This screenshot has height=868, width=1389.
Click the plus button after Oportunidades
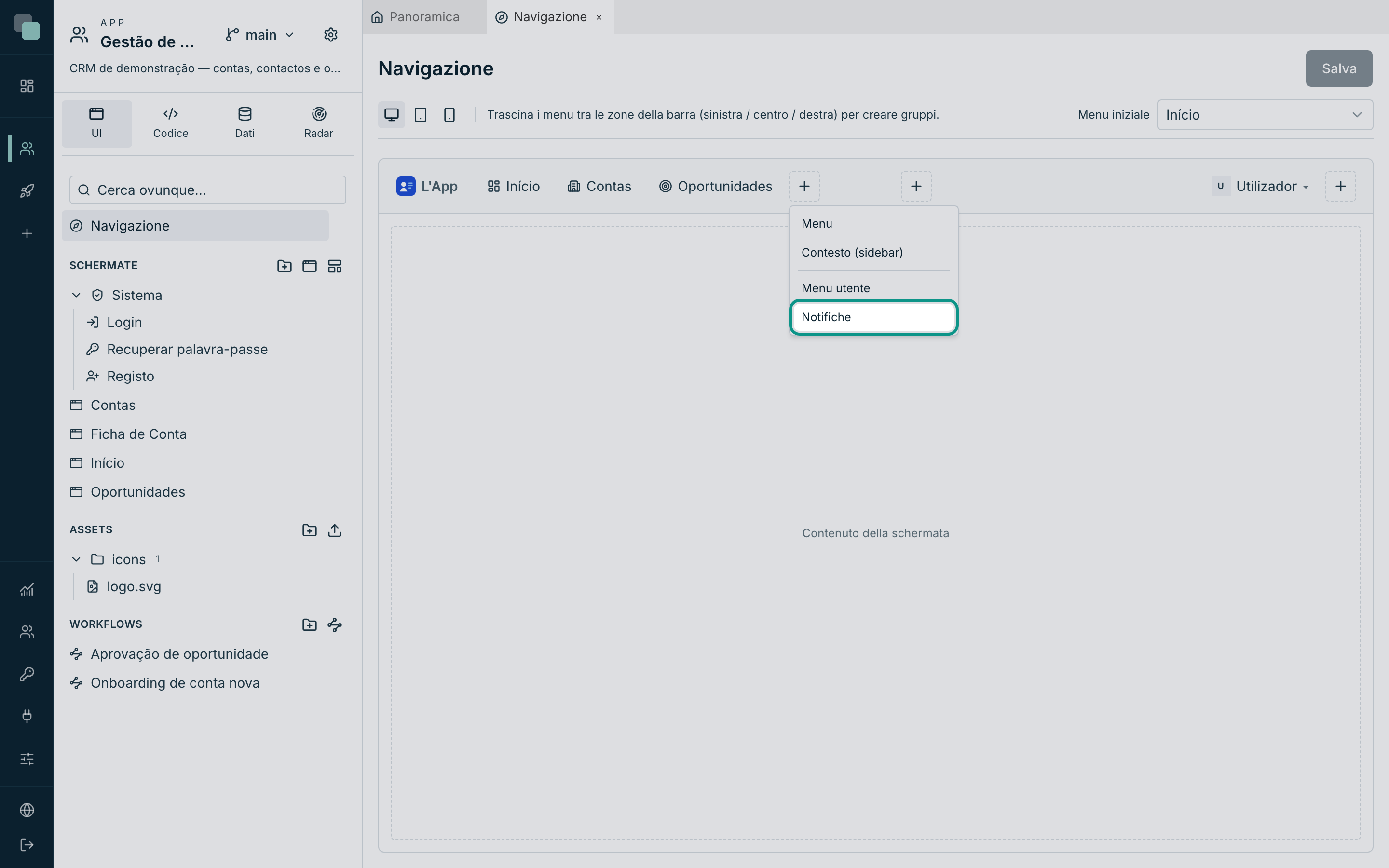pos(804,186)
